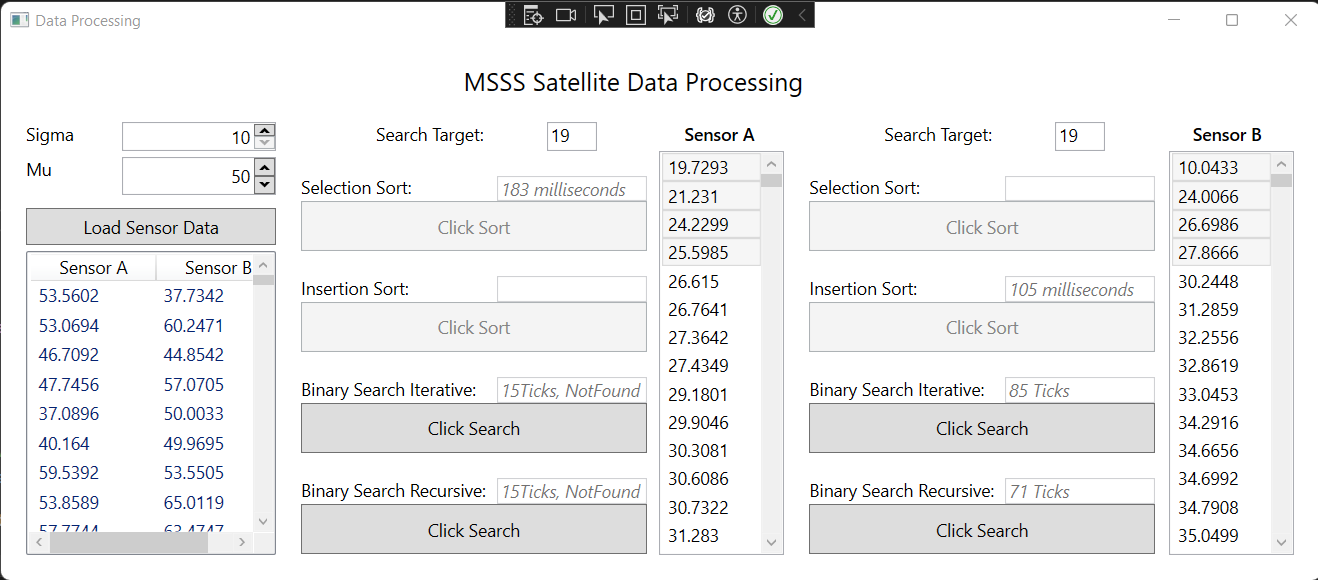Click Search under Binary Search Iterative for Sensor A
The width and height of the screenshot is (1318, 580).
pos(473,428)
